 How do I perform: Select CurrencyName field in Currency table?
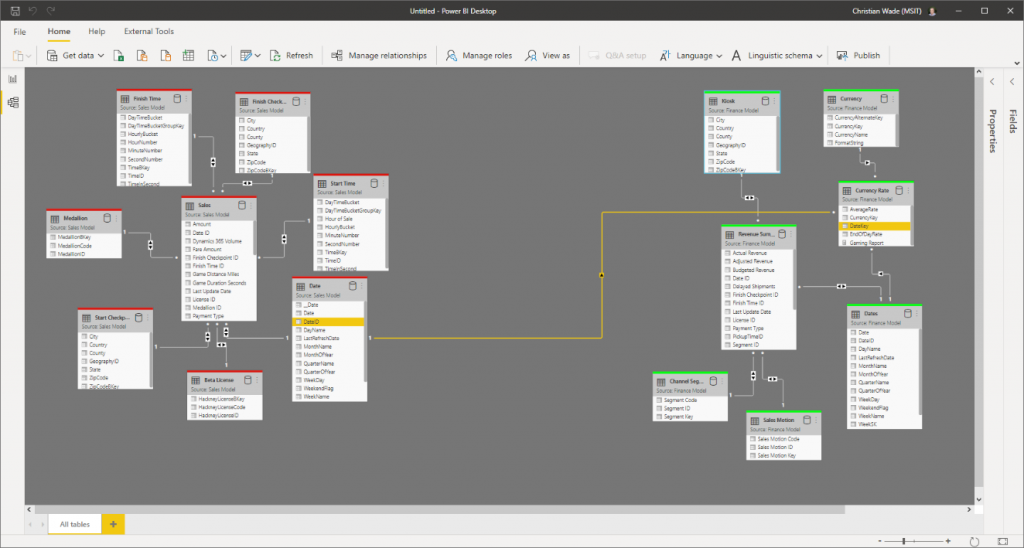click(x=859, y=135)
